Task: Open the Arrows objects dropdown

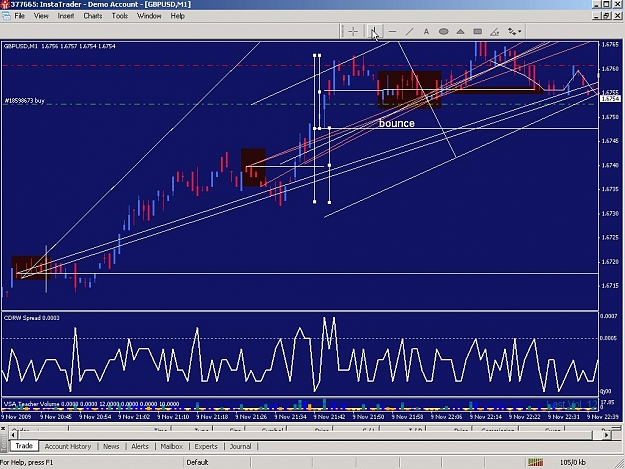Action: pyautogui.click(x=514, y=31)
